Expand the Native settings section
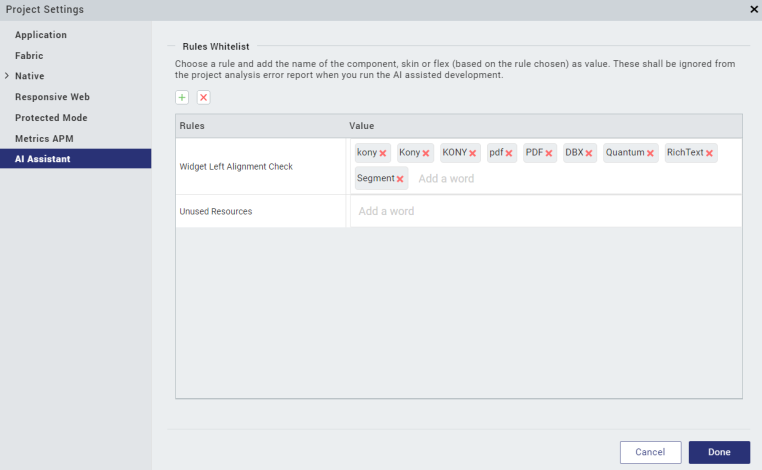762x470 pixels. 7,76
